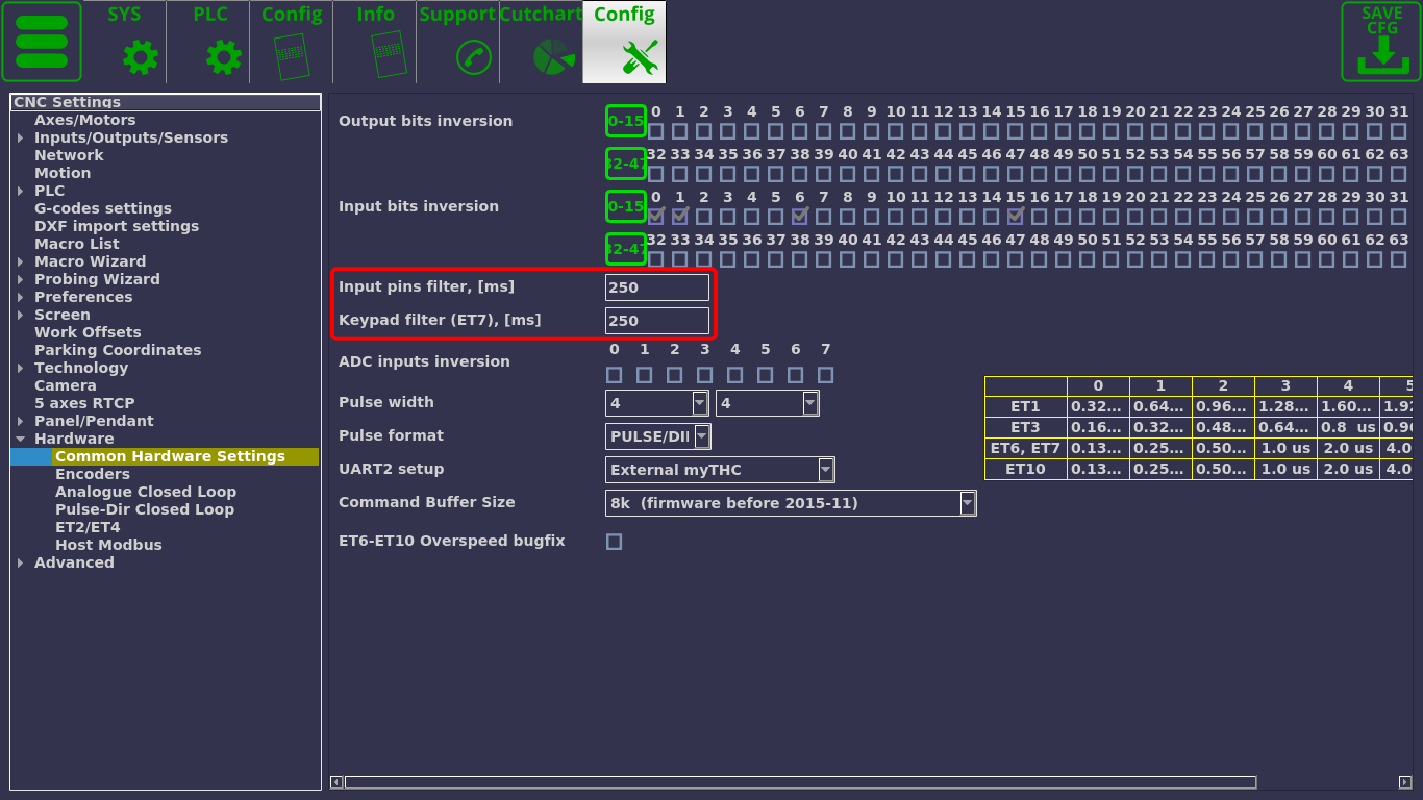The image size is (1423, 800).
Task: Open SYS gear settings
Action: click(x=139, y=57)
